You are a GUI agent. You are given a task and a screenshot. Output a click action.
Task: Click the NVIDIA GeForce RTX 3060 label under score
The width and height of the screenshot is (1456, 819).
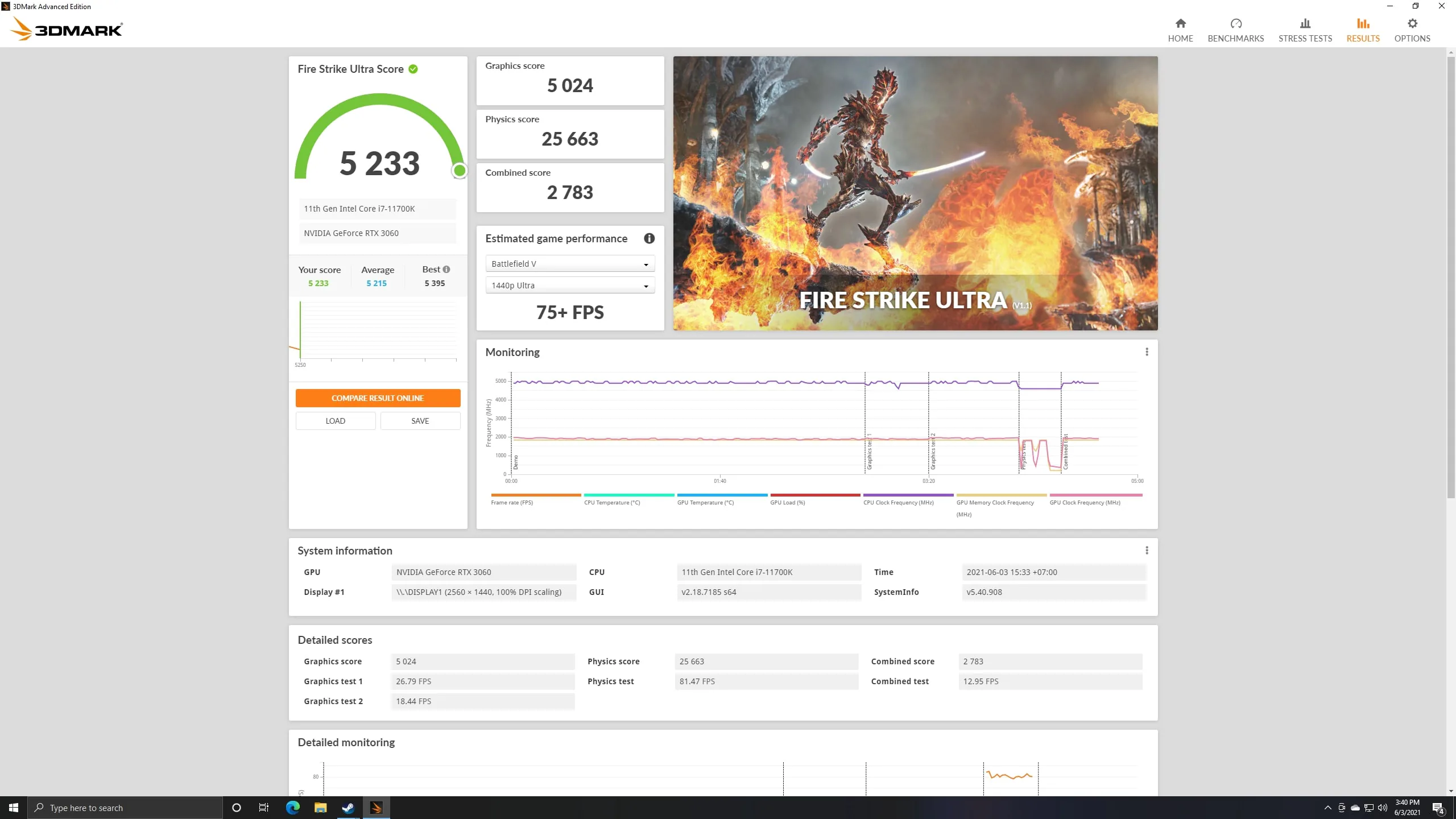click(x=377, y=233)
